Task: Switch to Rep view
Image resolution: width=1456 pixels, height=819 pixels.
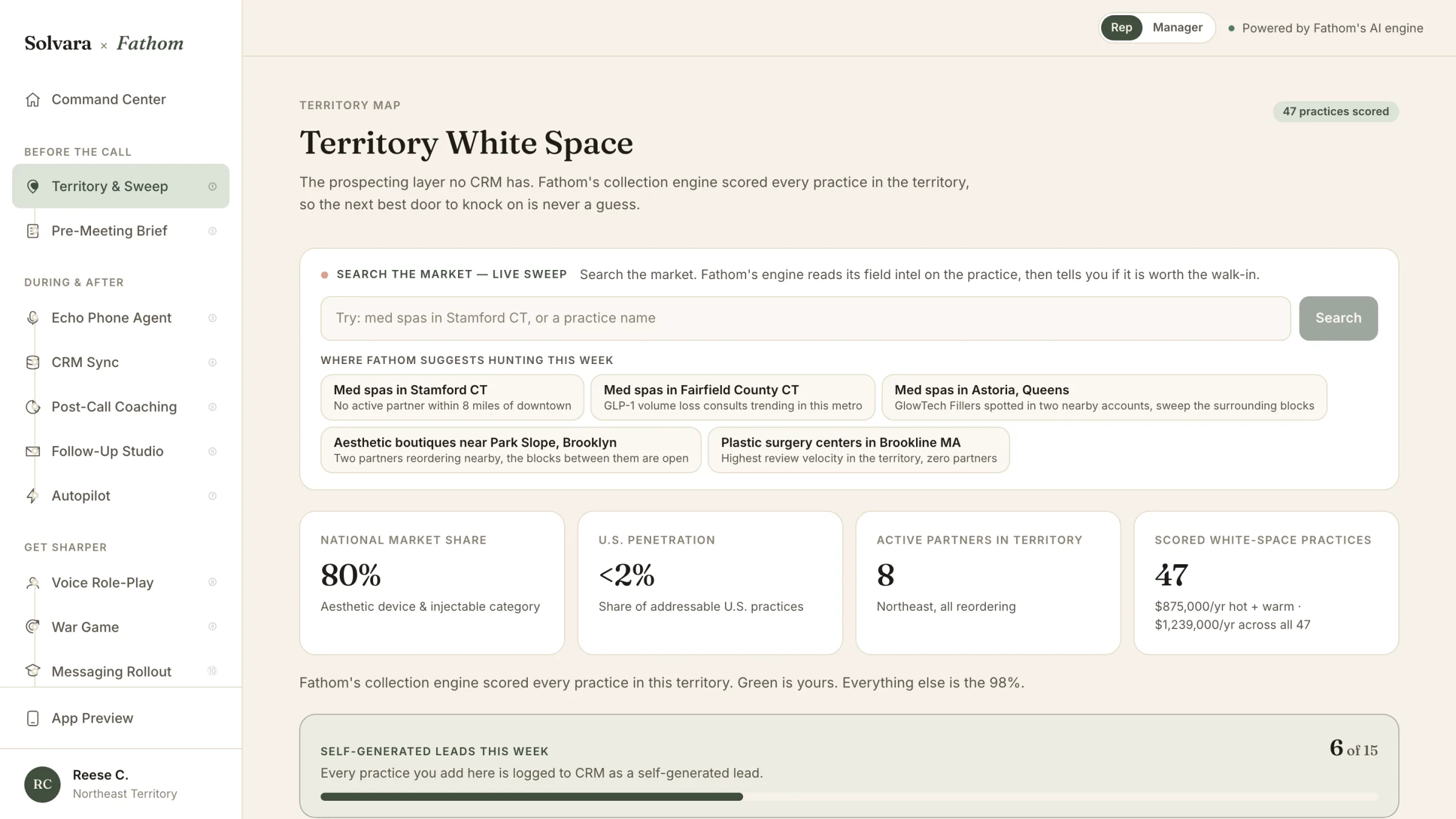Action: click(1121, 27)
